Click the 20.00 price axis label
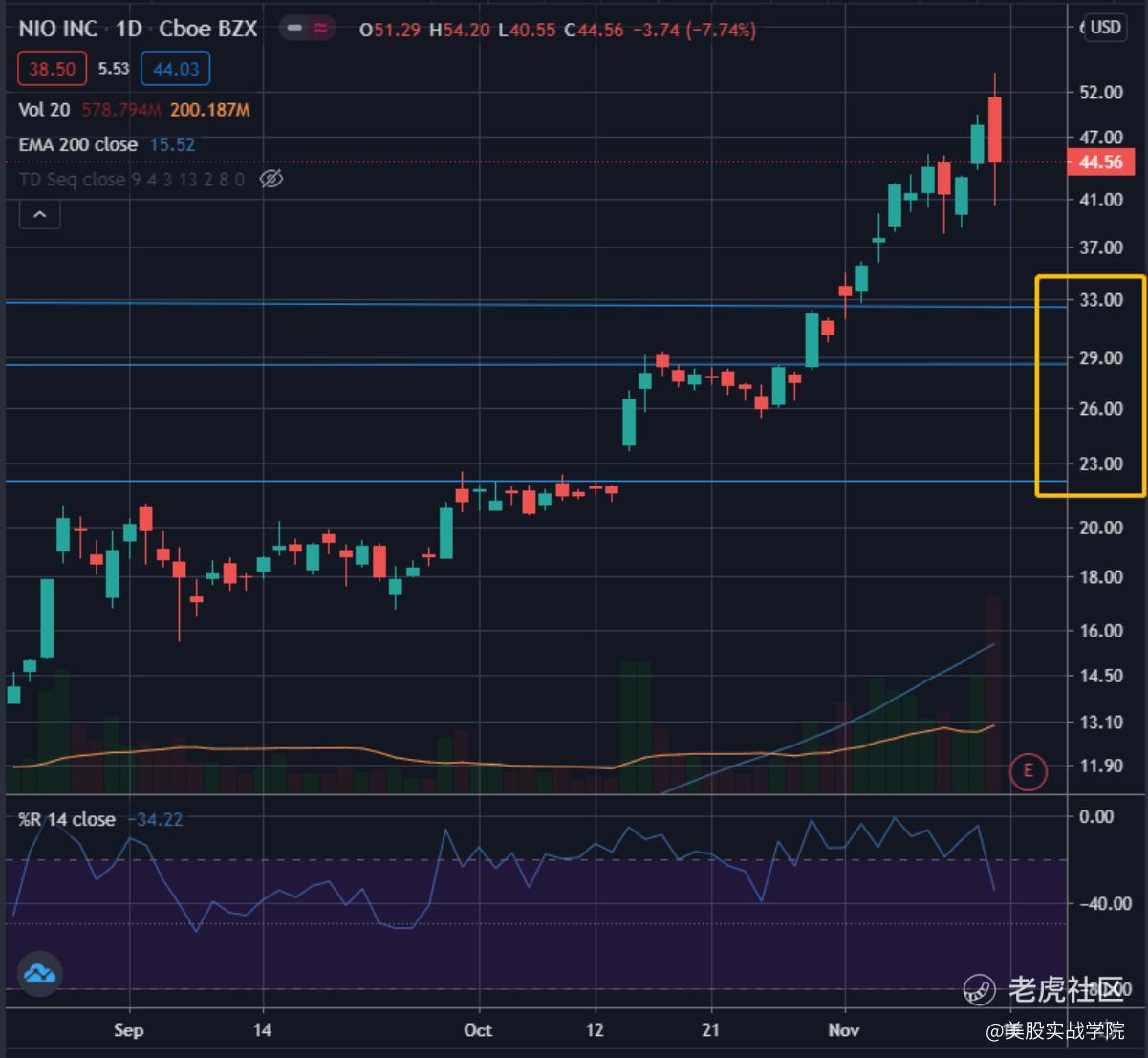1148x1058 pixels. pyautogui.click(x=1100, y=528)
